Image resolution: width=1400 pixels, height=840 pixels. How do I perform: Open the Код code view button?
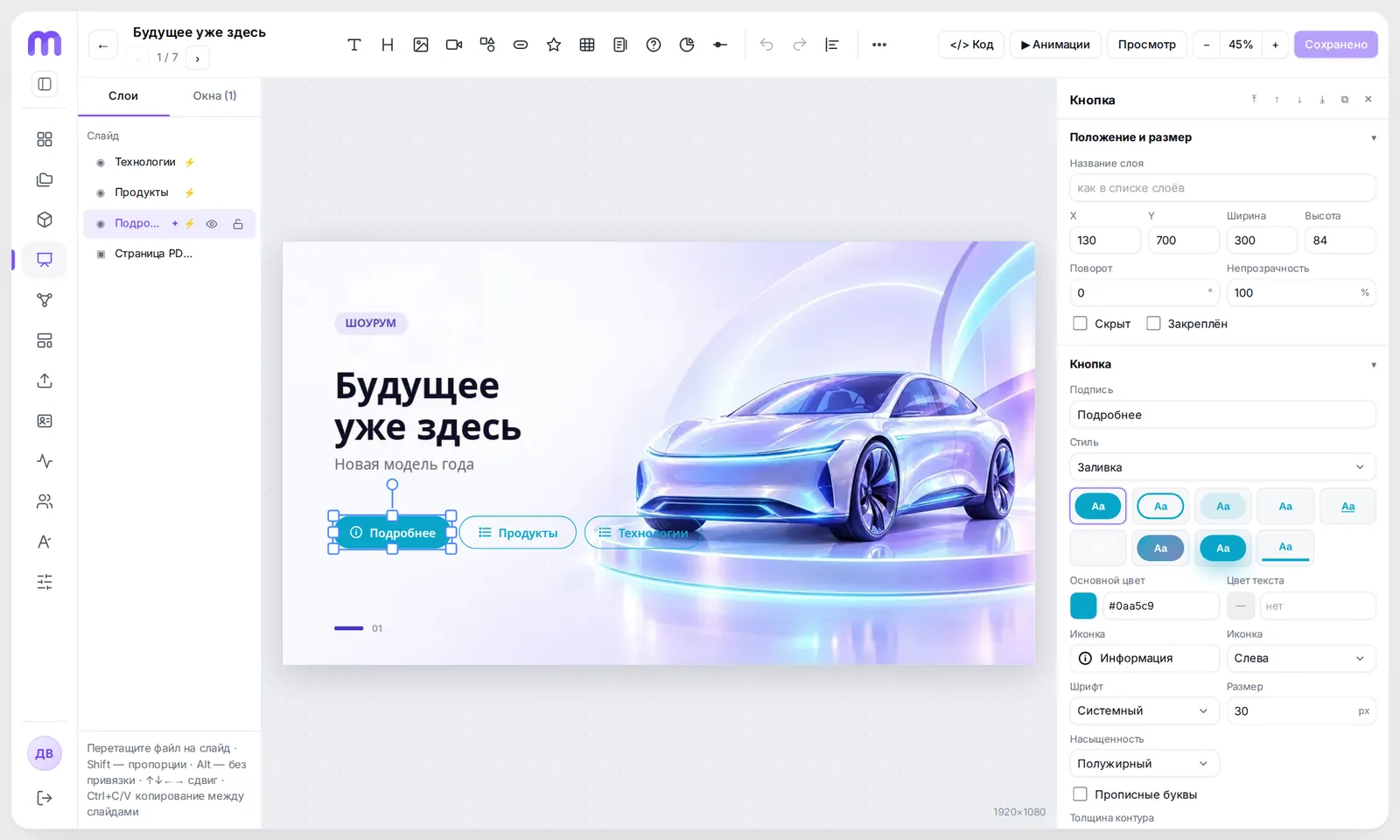click(971, 45)
